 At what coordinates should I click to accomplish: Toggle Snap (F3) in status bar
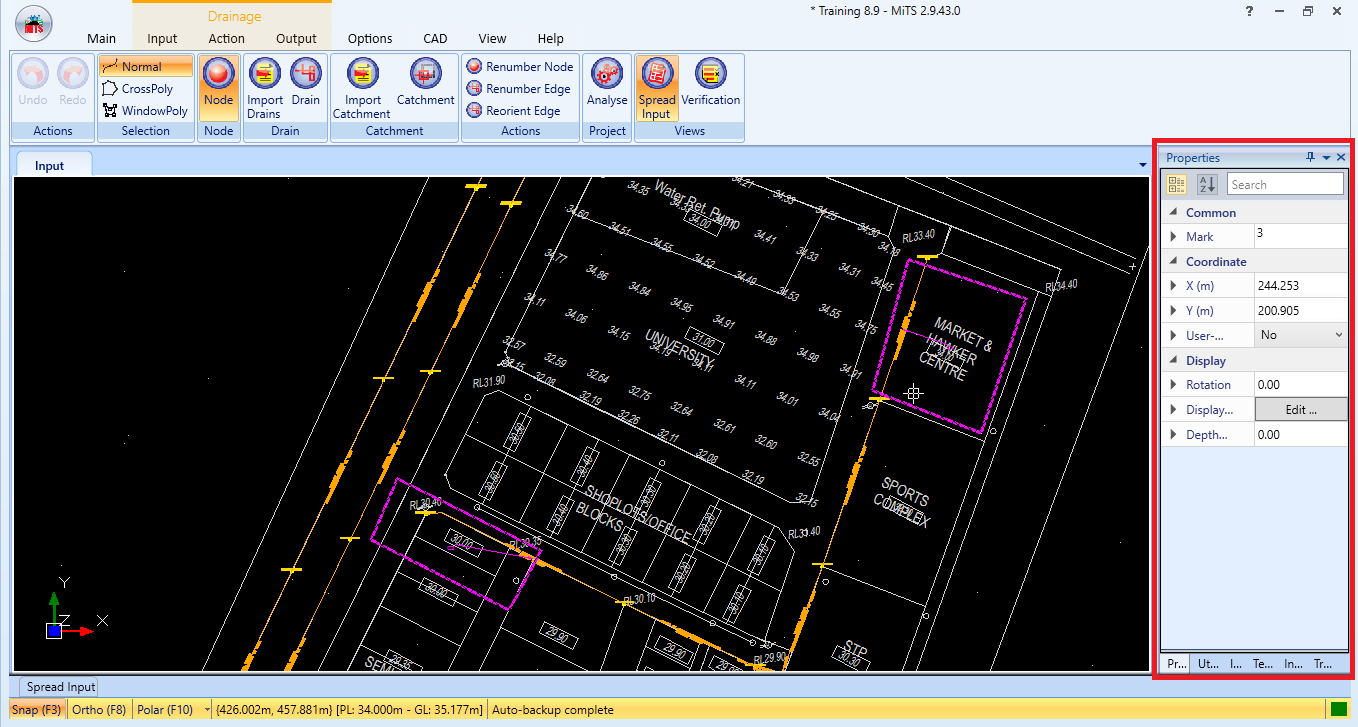point(37,710)
